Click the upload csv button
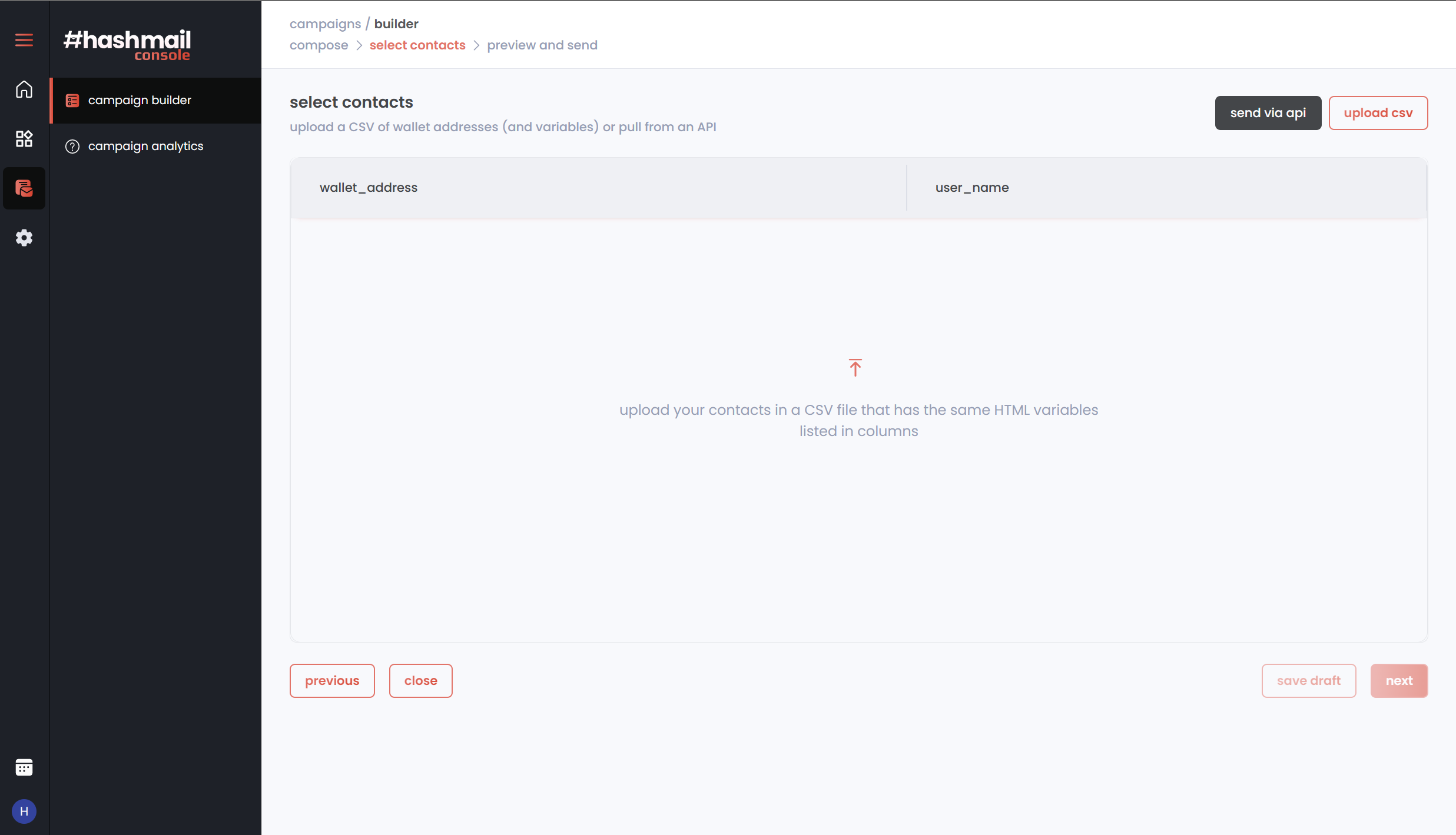 [1378, 113]
